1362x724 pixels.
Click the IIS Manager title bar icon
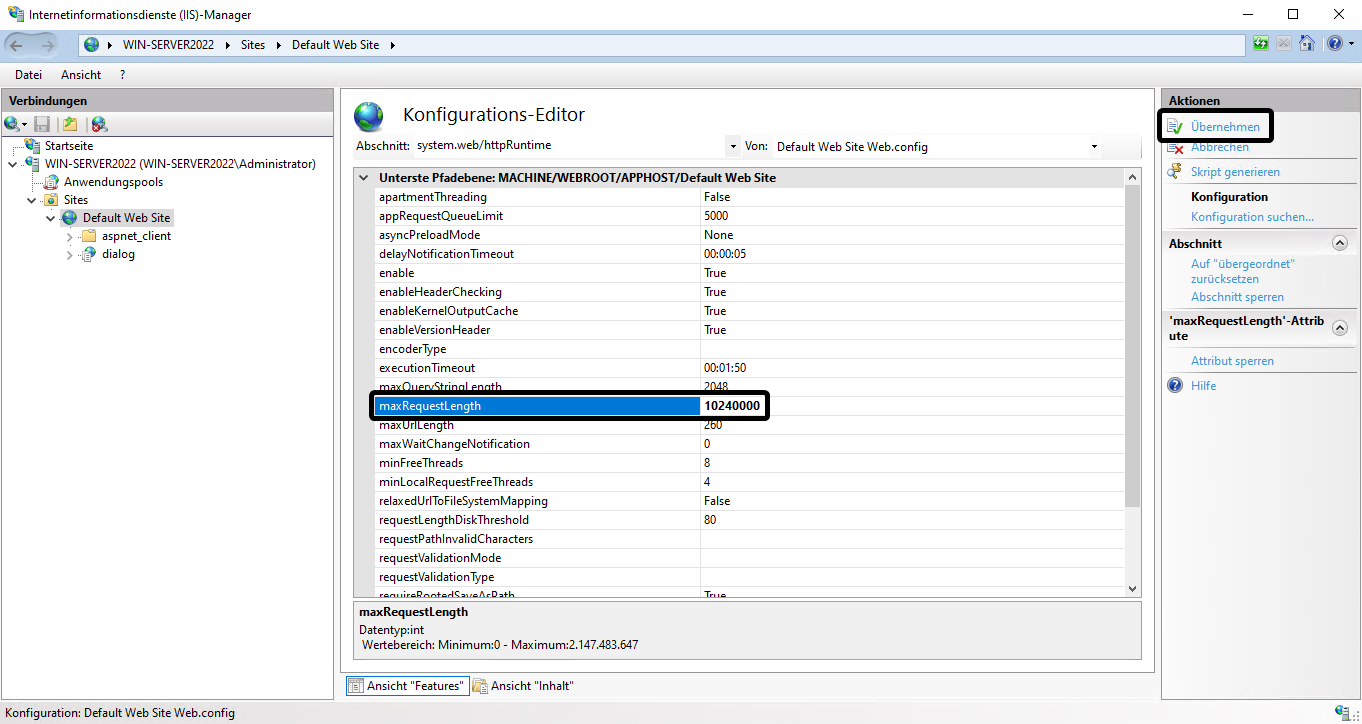(15, 15)
